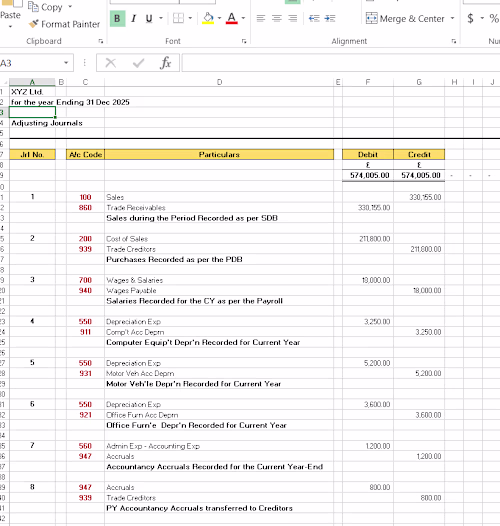Click Format Painter

pos(64,24)
